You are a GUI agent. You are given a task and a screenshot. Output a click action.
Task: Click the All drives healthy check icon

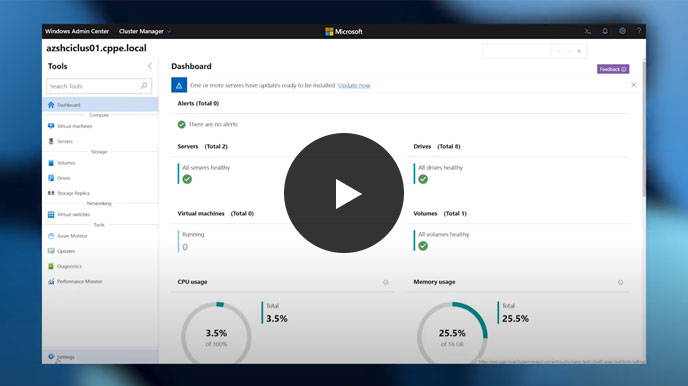423,179
